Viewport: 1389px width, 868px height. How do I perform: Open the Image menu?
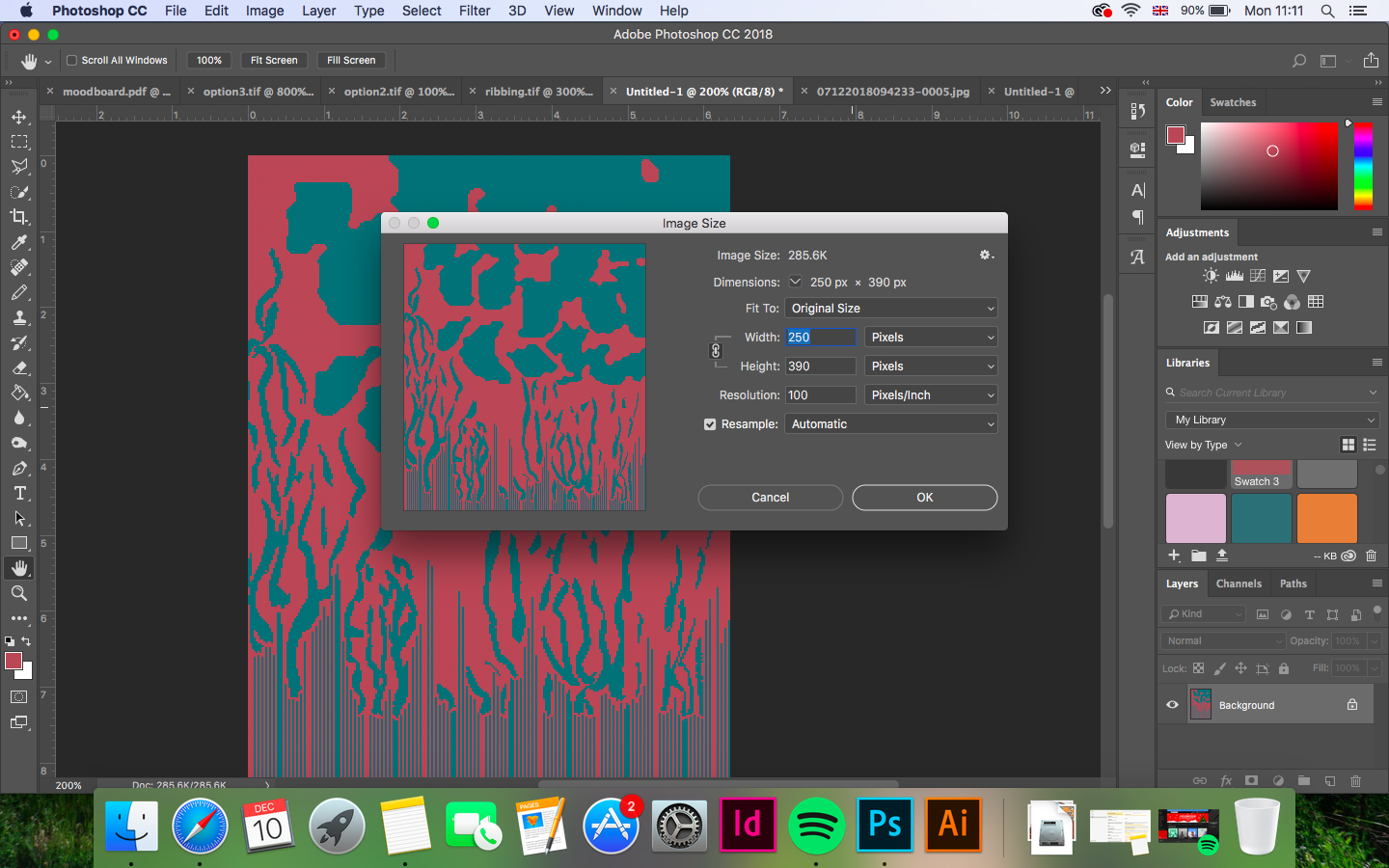pos(264,11)
